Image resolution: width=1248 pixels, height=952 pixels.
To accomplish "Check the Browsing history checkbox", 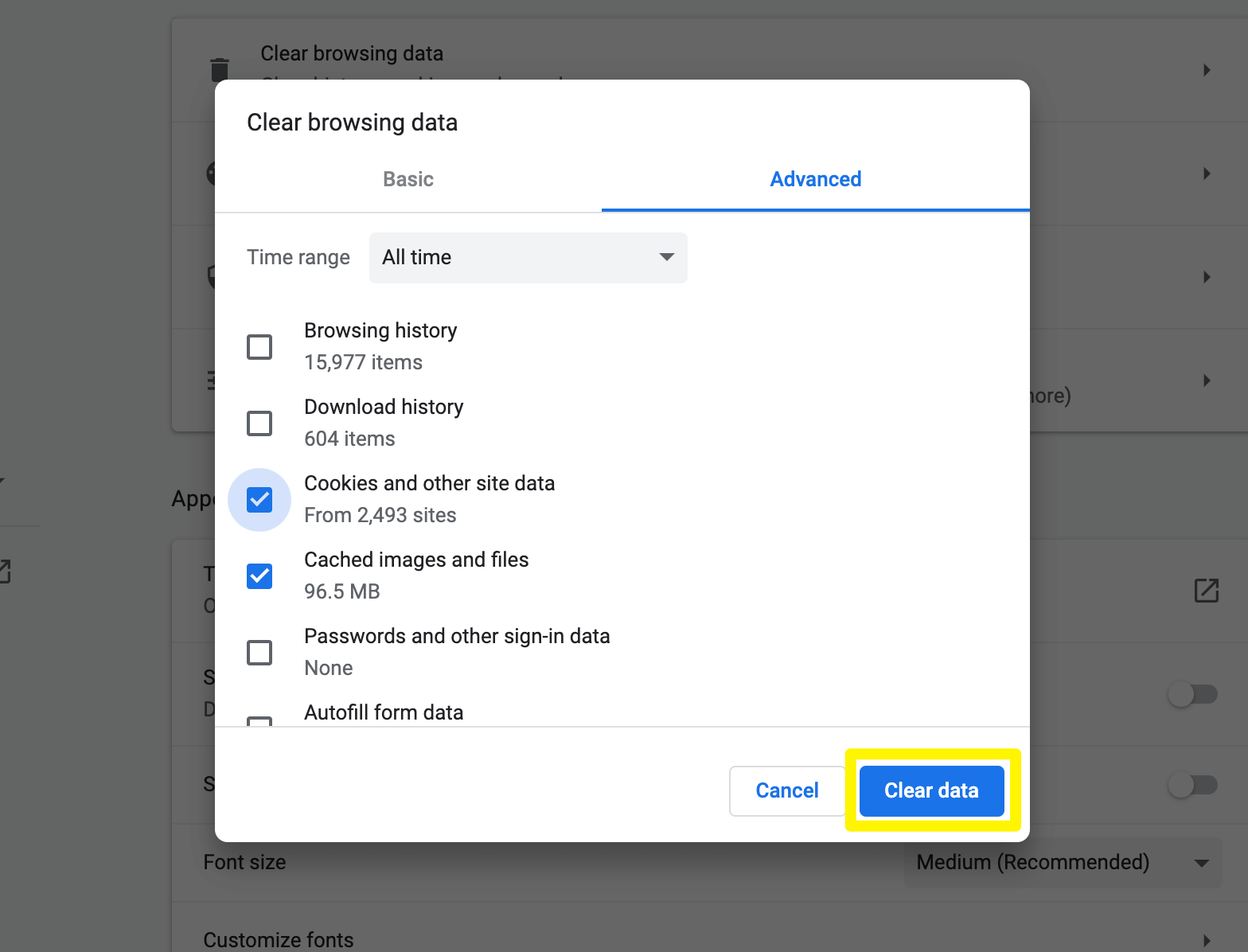I will coord(259,347).
